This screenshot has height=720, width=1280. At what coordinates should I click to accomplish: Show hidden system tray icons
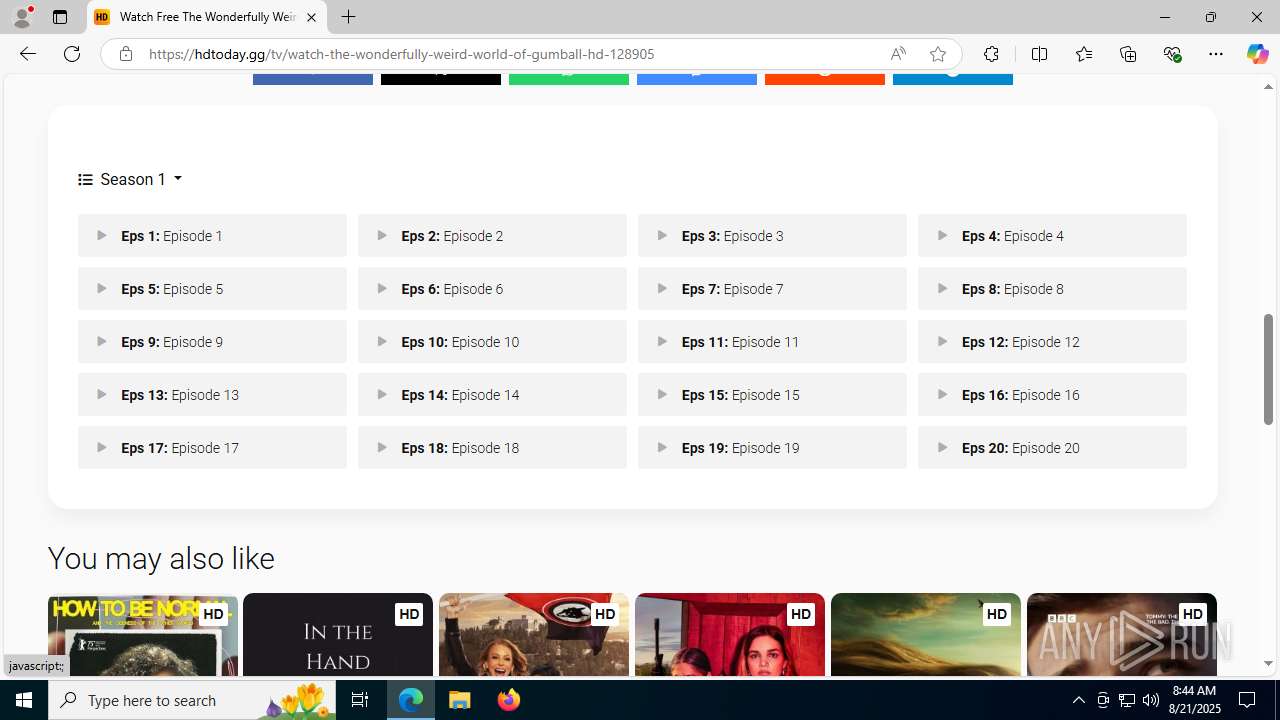(1078, 700)
